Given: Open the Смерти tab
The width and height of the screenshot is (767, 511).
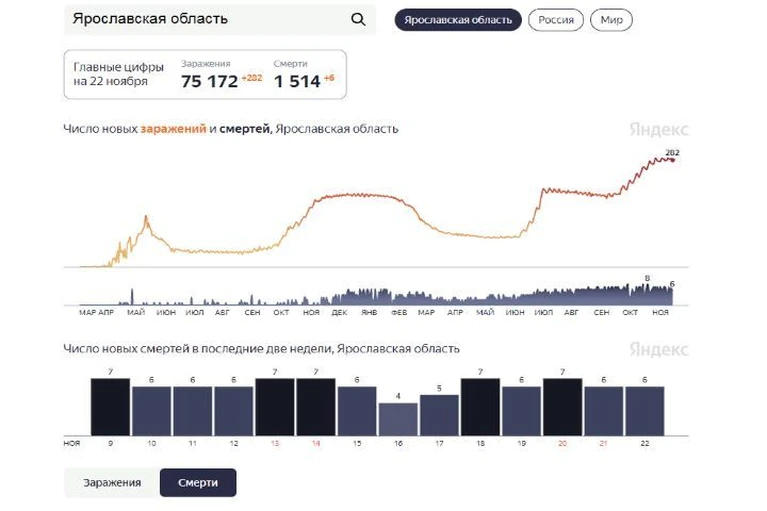Looking at the screenshot, I should tap(198, 483).
